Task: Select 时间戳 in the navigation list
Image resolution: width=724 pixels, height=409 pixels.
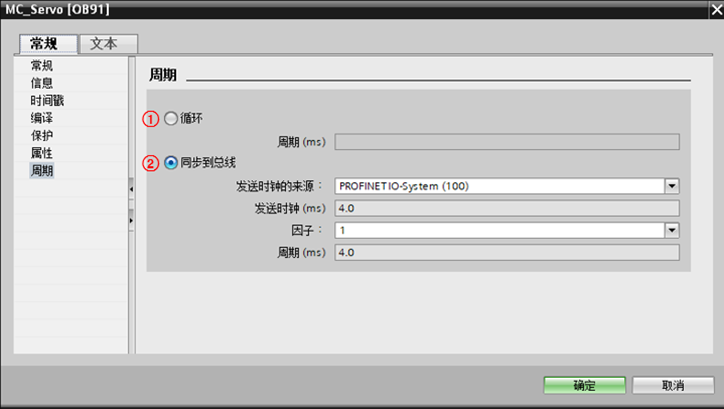Action: pyautogui.click(x=48, y=101)
